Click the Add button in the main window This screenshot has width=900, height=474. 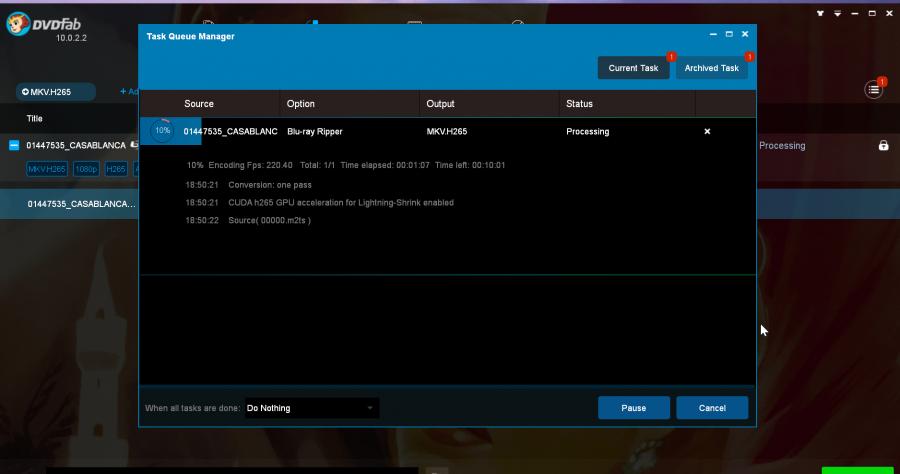click(129, 92)
